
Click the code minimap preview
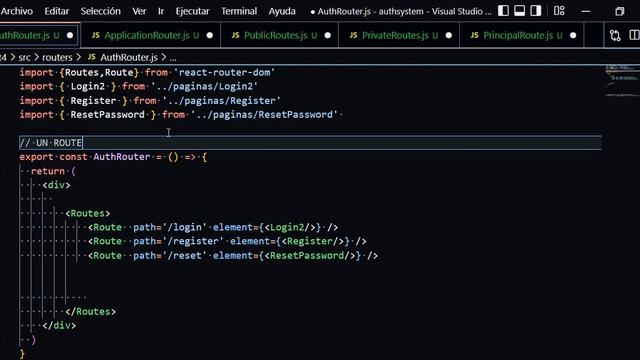click(x=622, y=80)
